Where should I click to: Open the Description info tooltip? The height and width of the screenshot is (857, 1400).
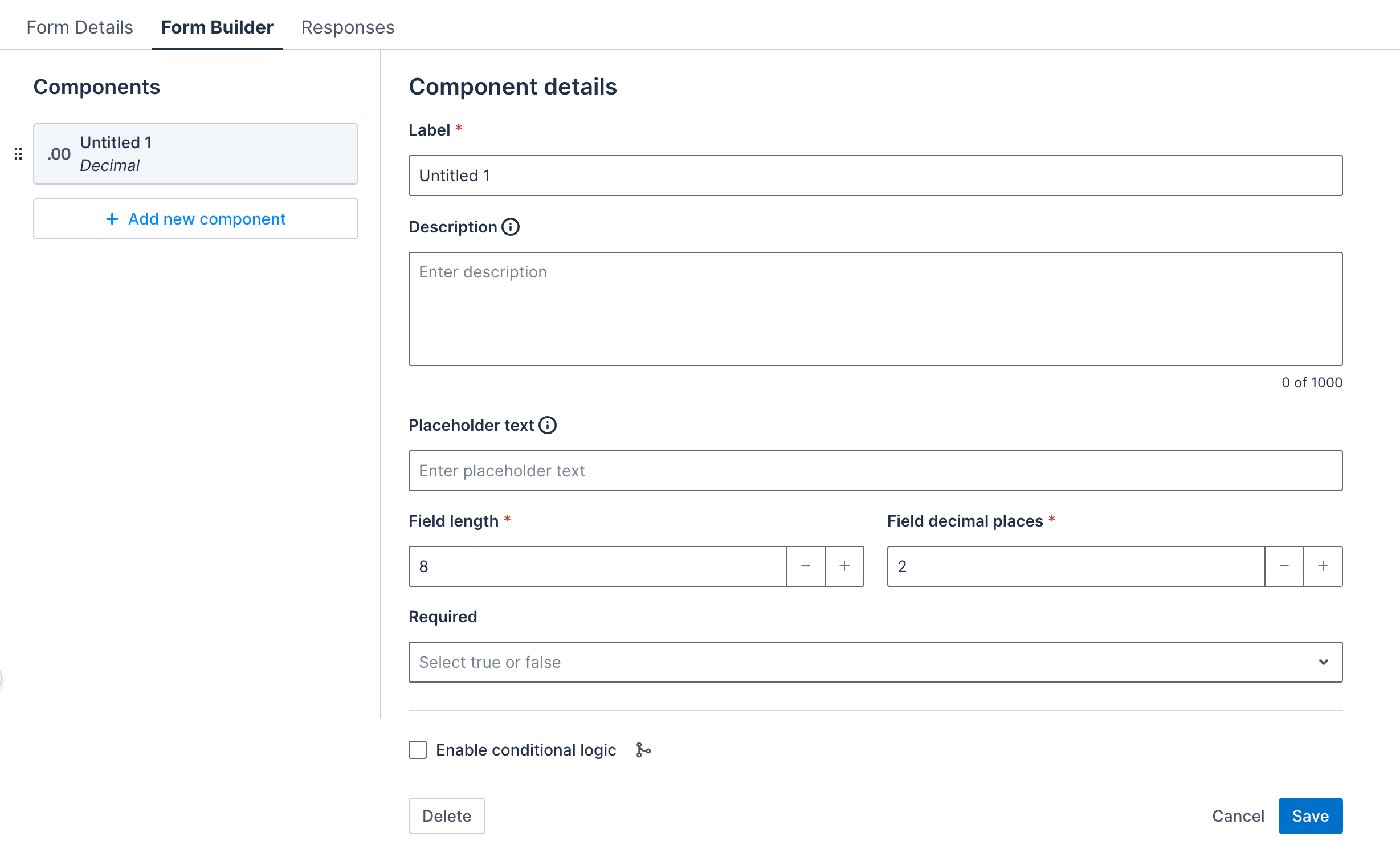[511, 226]
